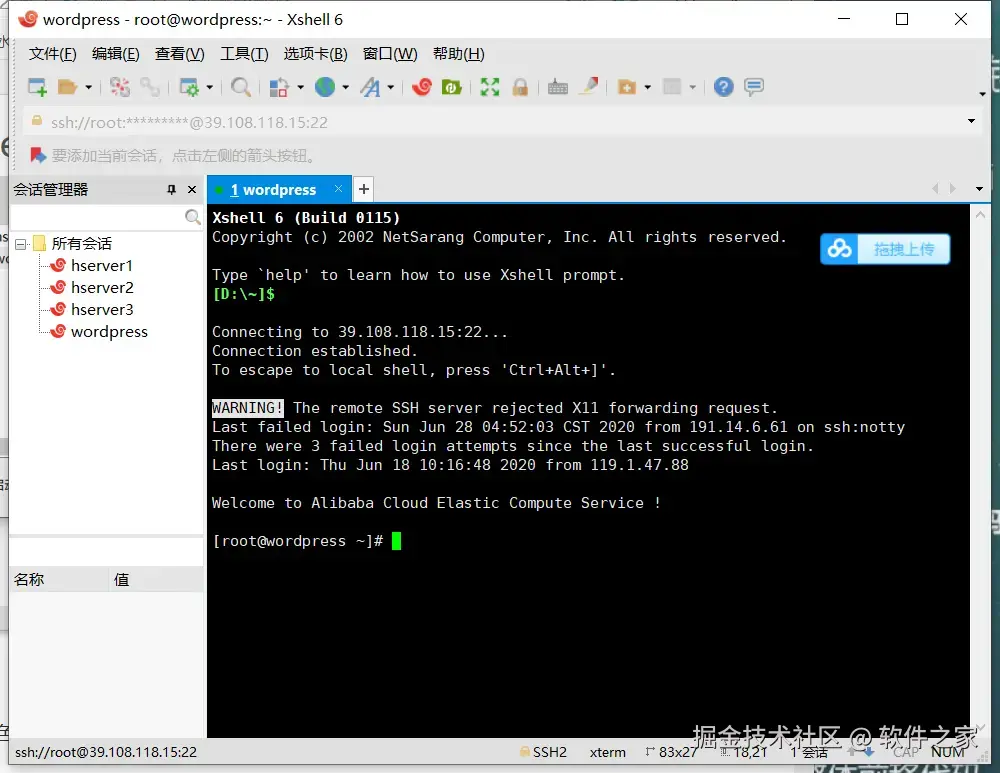1000x773 pixels.
Task: Click the session manager search field
Action: tap(98, 217)
